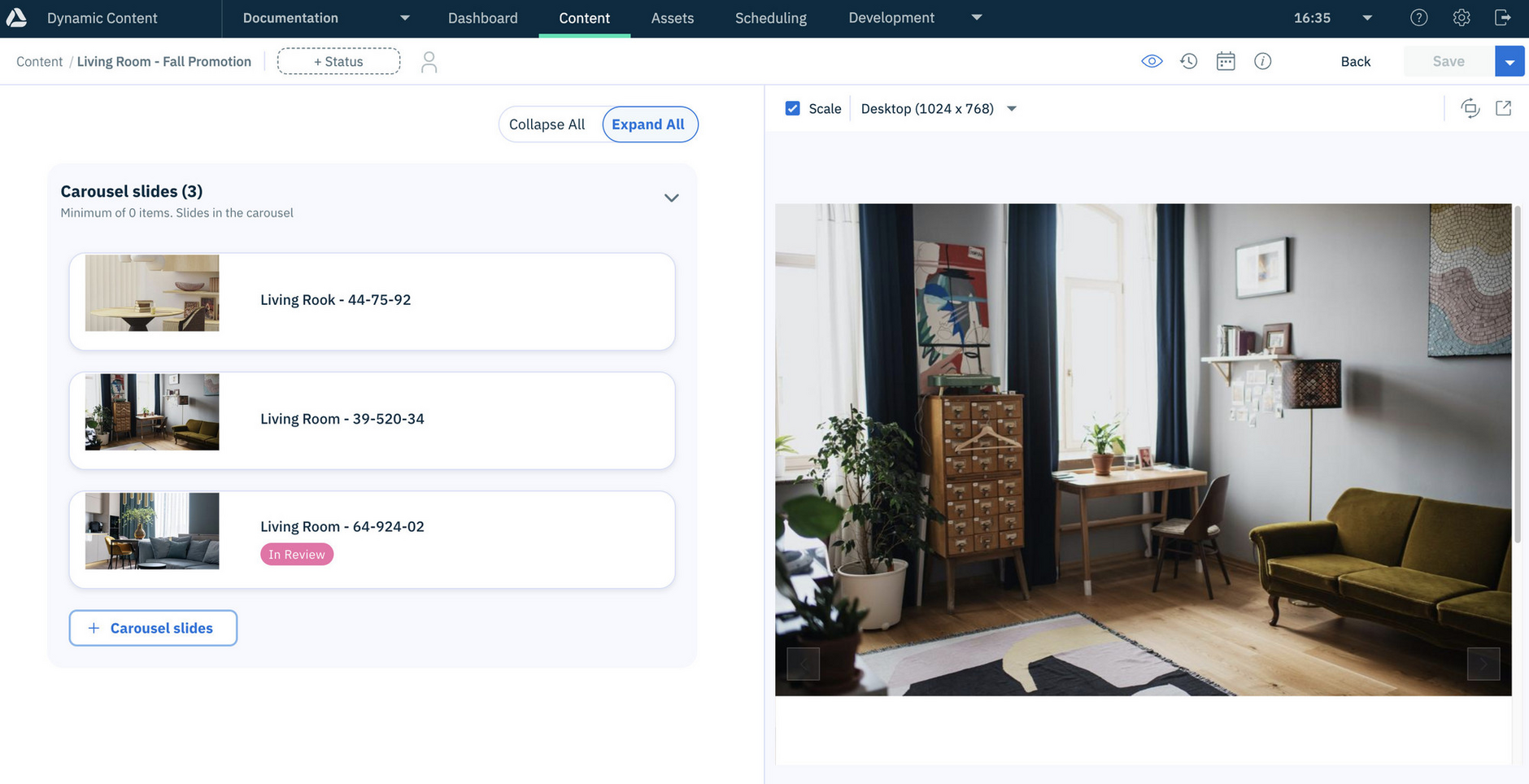Screen dimensions: 1529x784
Task: Click the assignee person icon
Action: coord(429,62)
